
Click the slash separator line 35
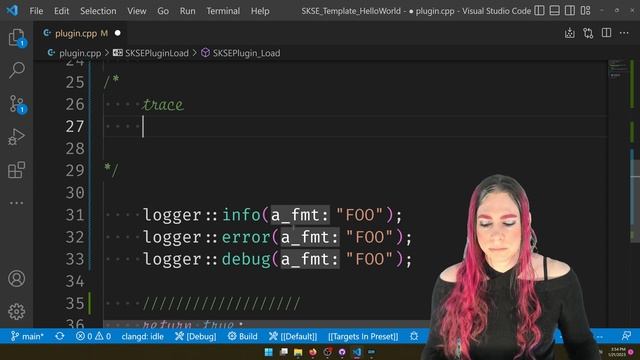[x=222, y=303]
